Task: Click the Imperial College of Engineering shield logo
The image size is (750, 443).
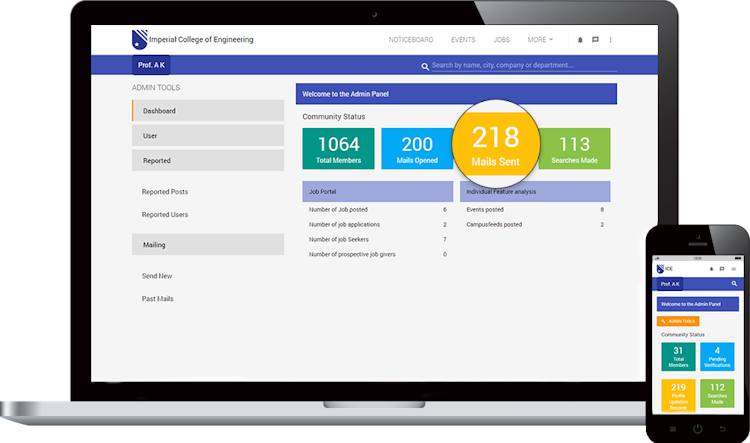Action: (x=139, y=39)
